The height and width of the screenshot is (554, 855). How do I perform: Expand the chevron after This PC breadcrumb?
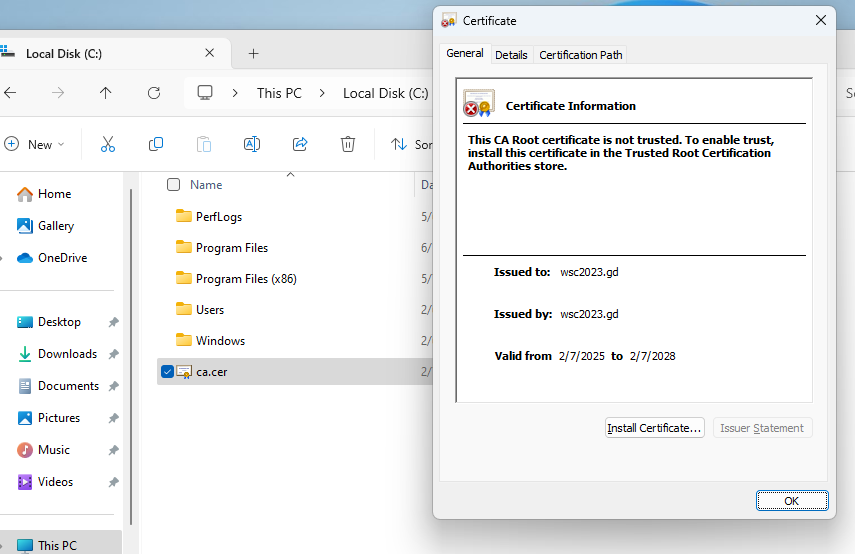point(322,93)
